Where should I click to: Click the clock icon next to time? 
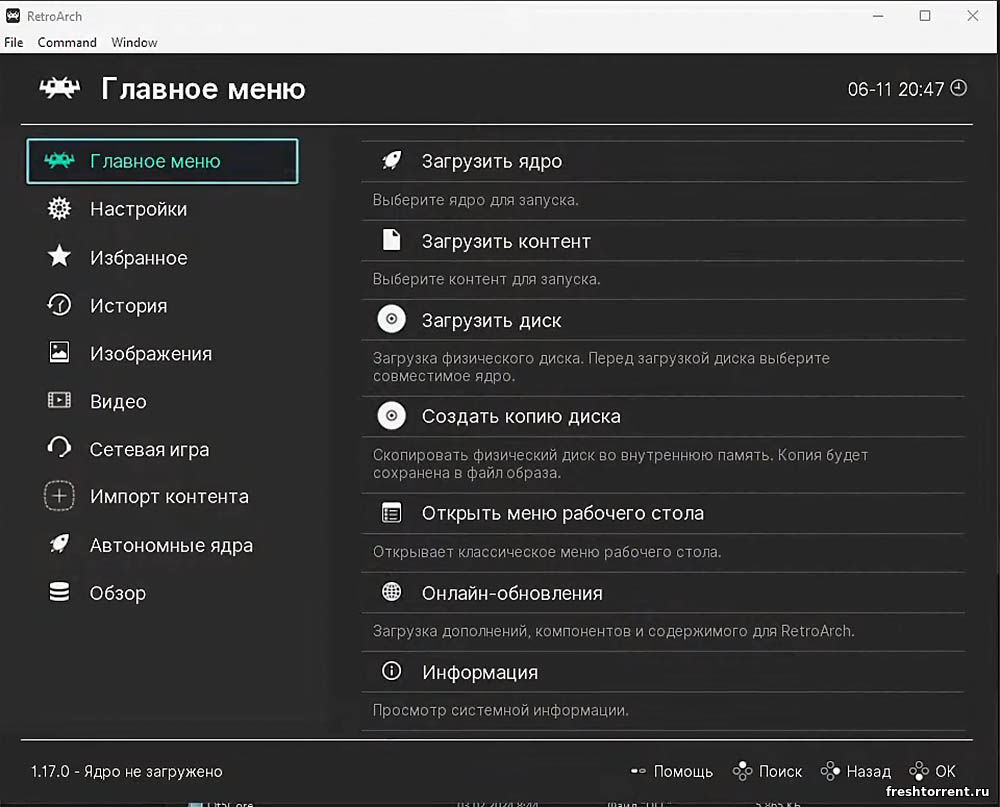[959, 88]
